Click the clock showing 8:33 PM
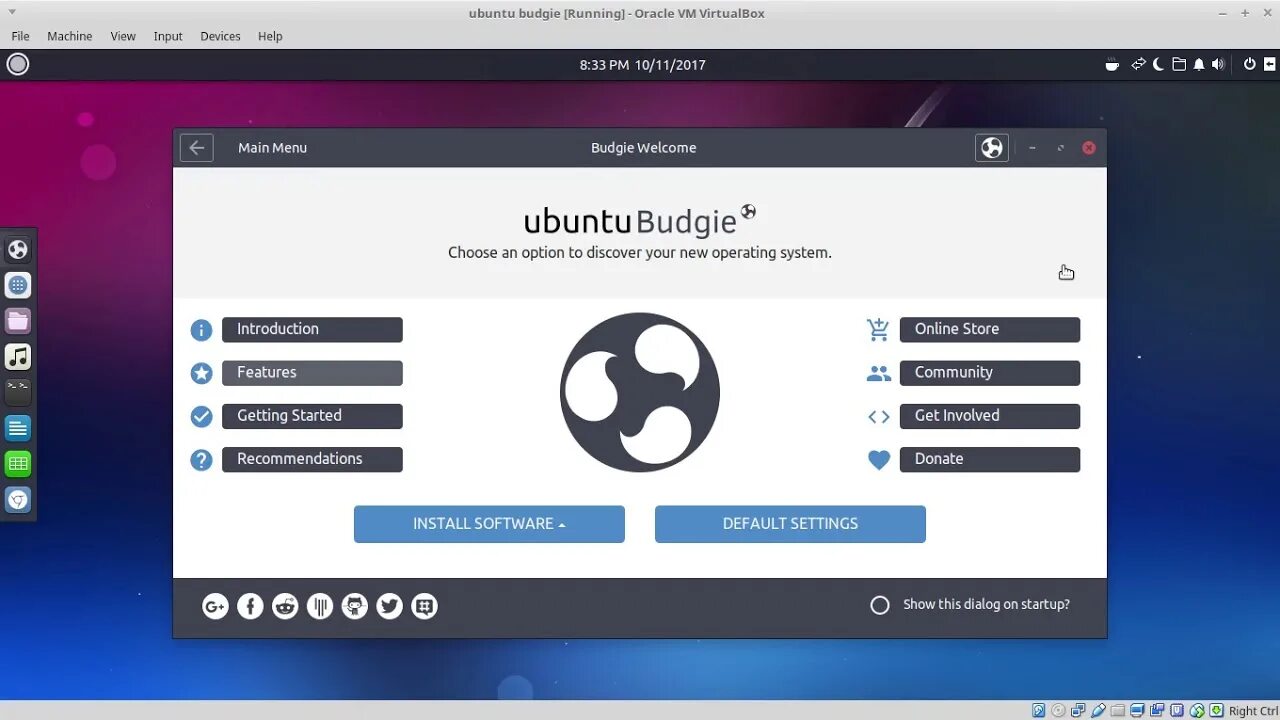This screenshot has width=1280, height=720. pos(643,65)
